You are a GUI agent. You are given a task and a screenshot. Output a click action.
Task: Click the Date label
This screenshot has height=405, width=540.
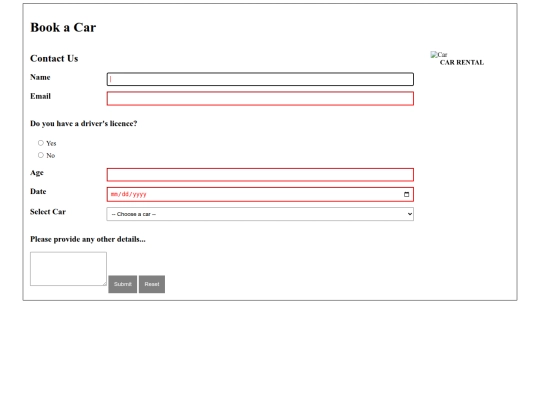[38, 191]
